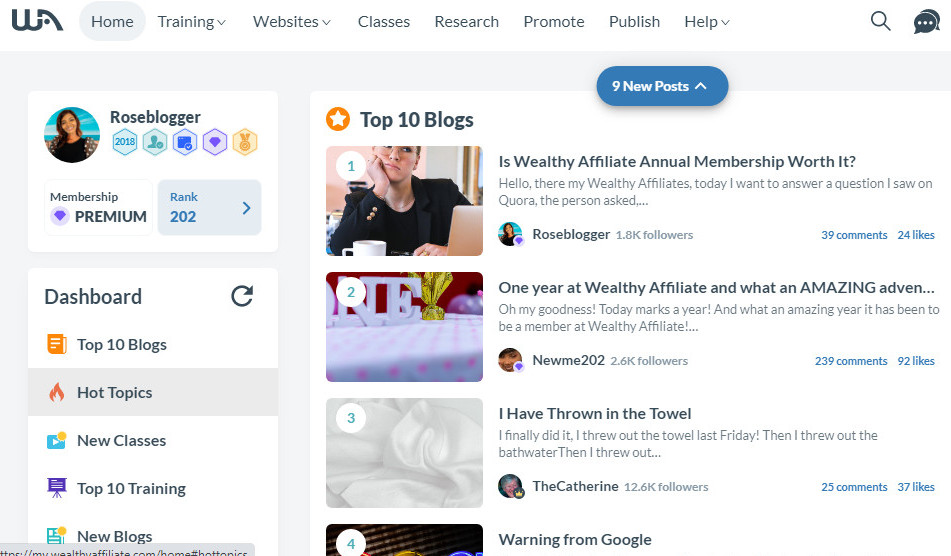951x556 pixels.
Task: View 239 comments on Newme202's post
Action: [x=851, y=361]
